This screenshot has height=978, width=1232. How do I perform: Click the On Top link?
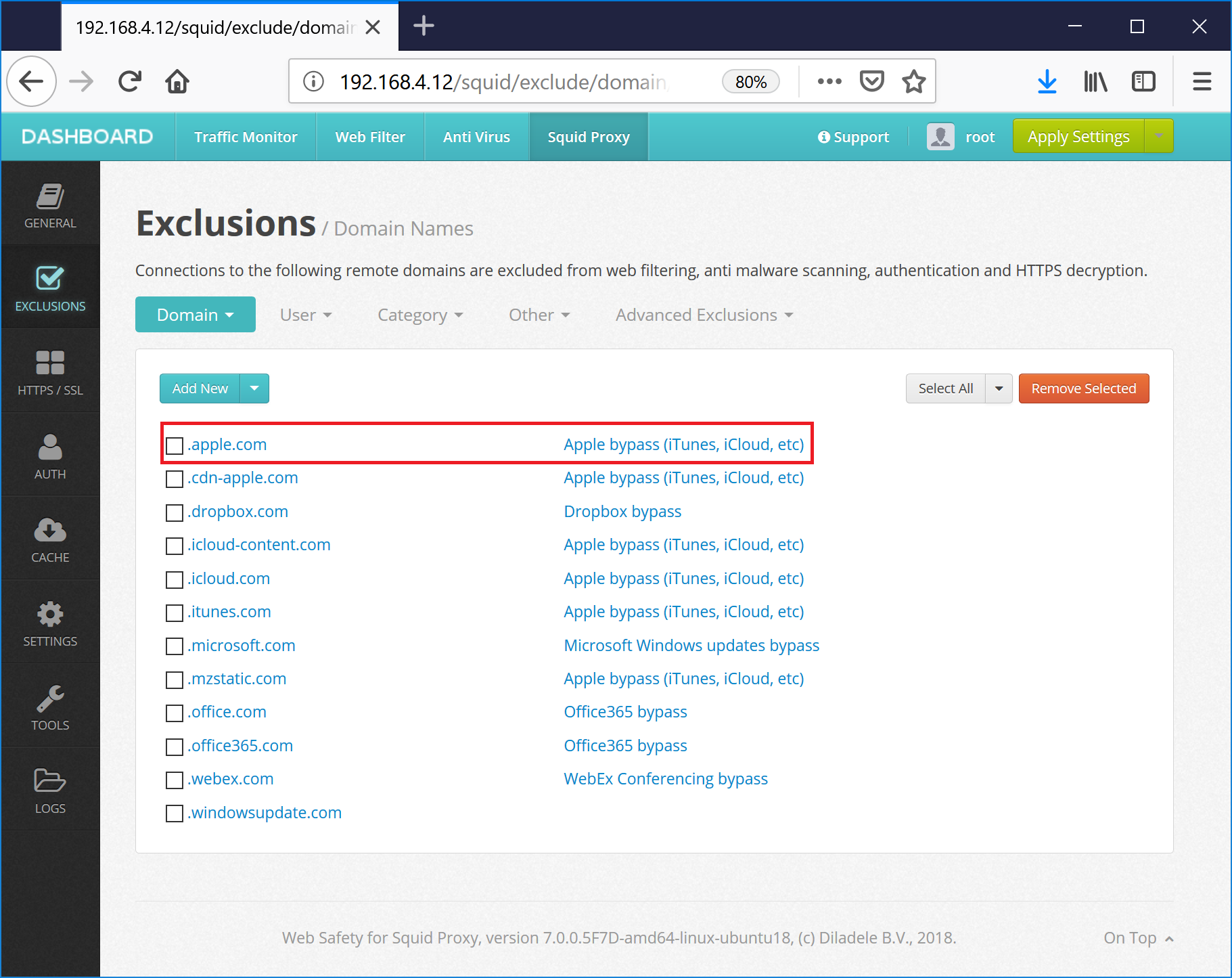[1138, 938]
